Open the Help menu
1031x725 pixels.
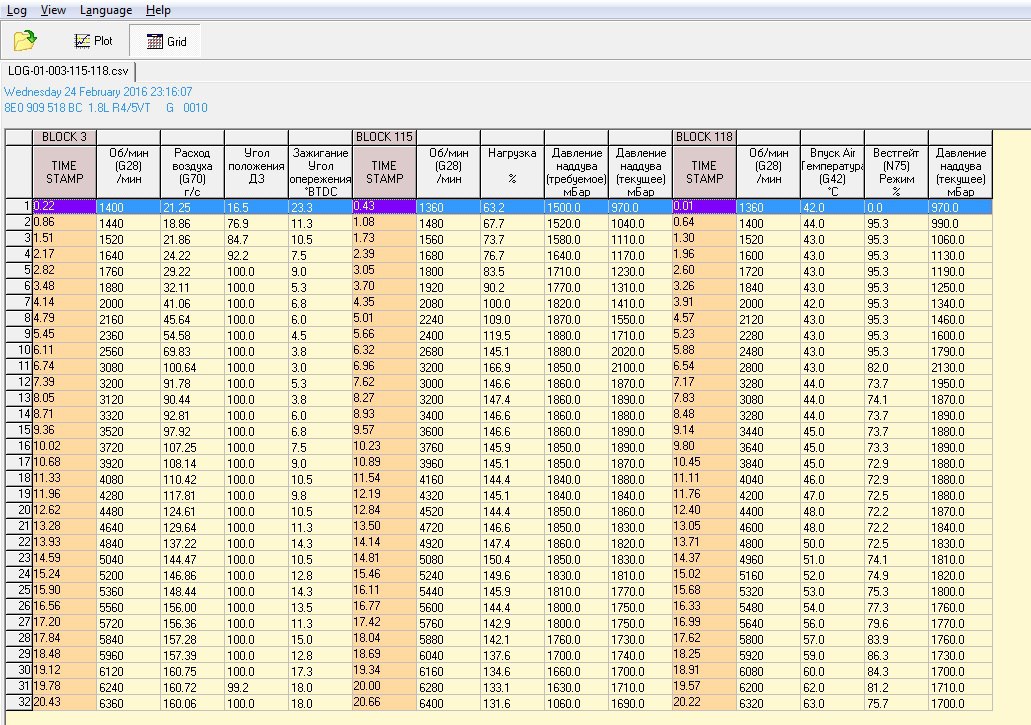click(x=158, y=10)
